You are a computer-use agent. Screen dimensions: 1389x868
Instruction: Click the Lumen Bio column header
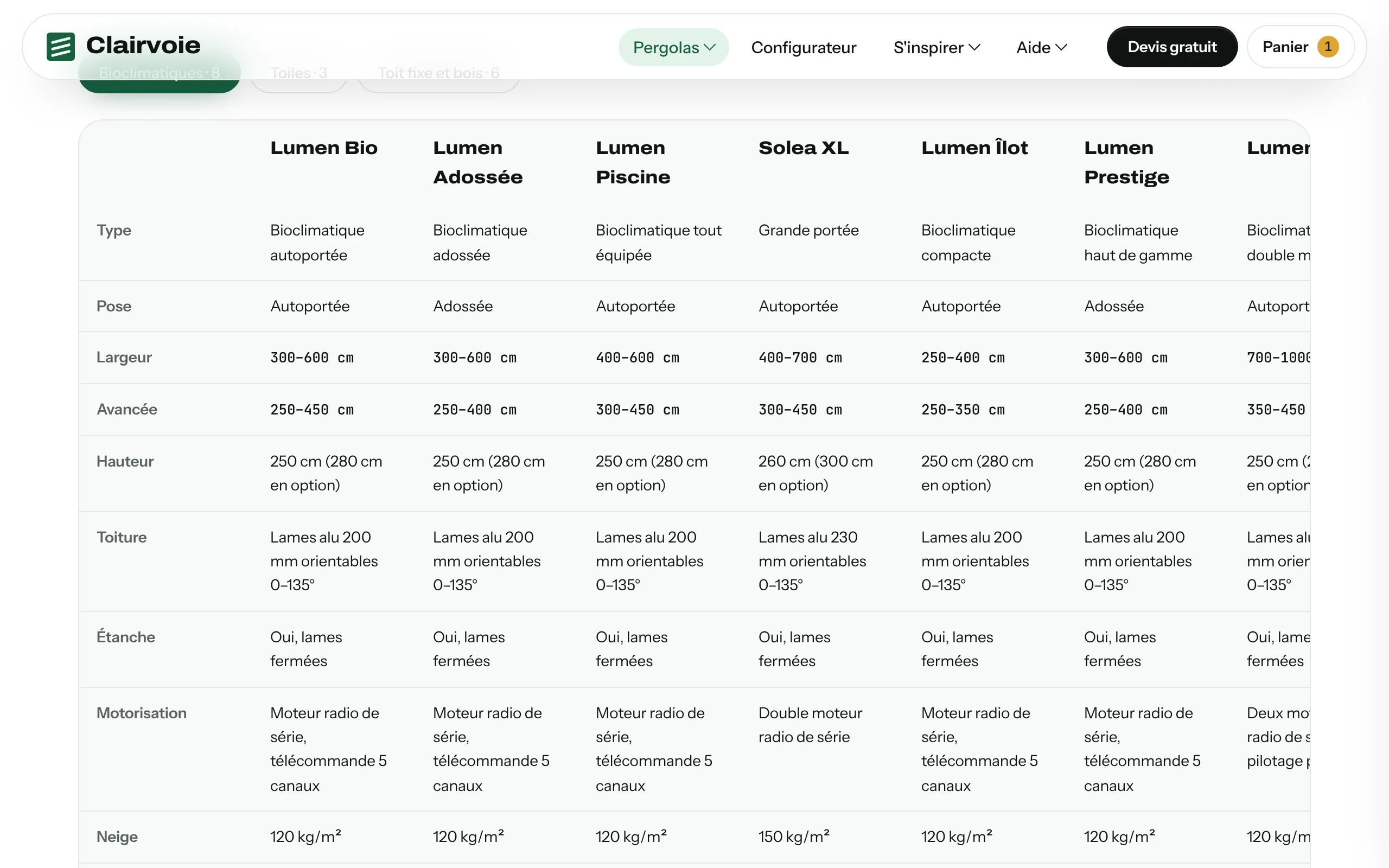324,148
